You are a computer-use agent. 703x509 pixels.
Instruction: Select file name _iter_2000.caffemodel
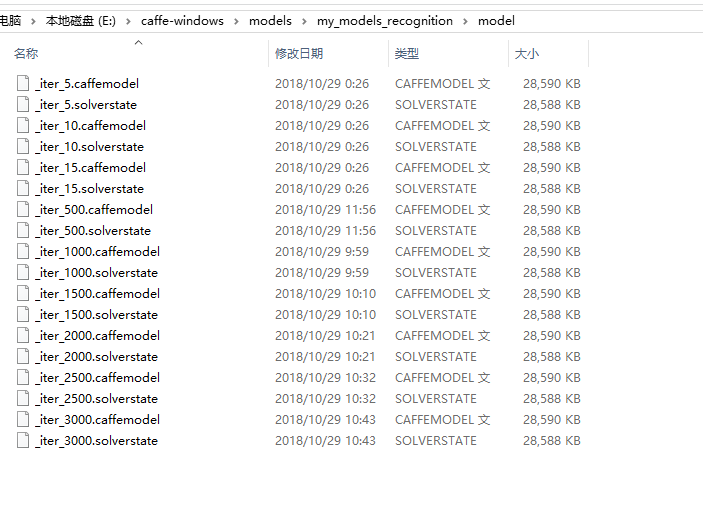coord(98,336)
